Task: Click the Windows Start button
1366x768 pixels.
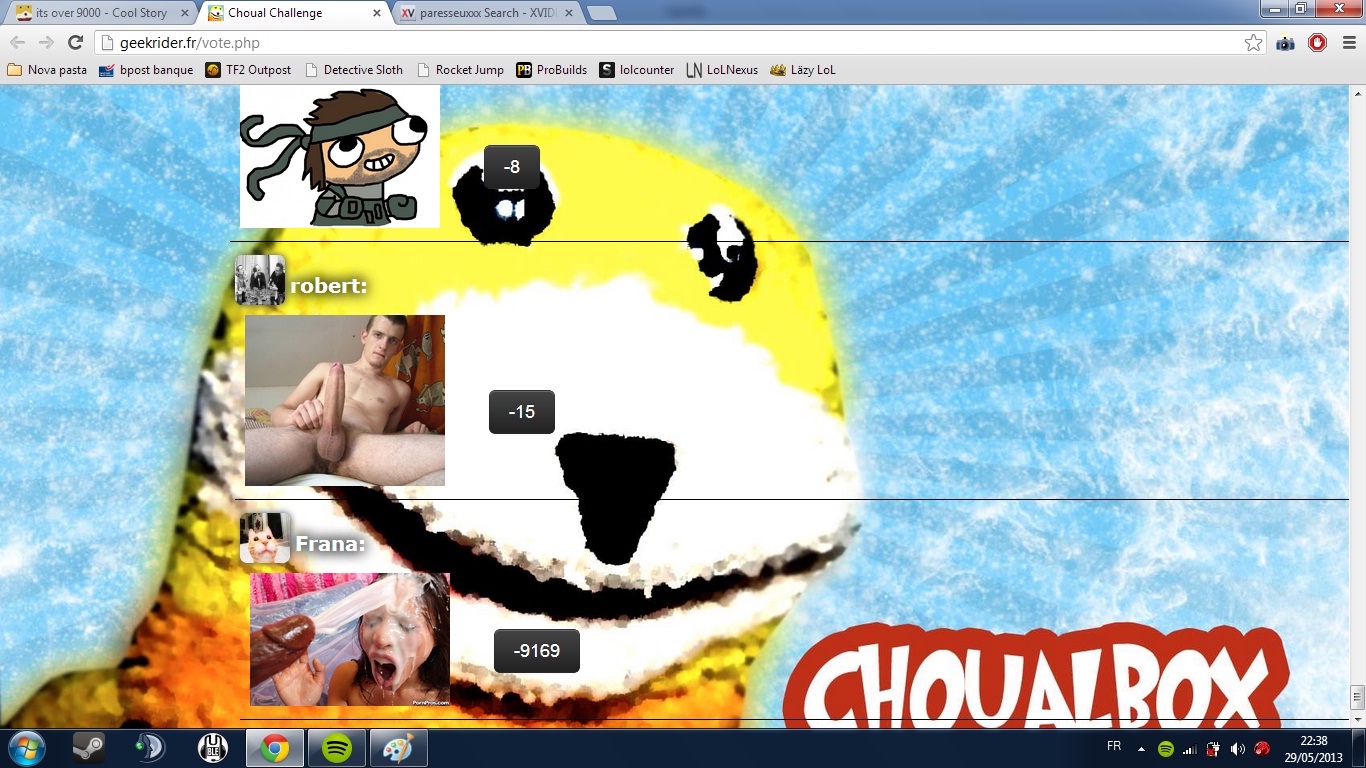Action: pos(25,748)
